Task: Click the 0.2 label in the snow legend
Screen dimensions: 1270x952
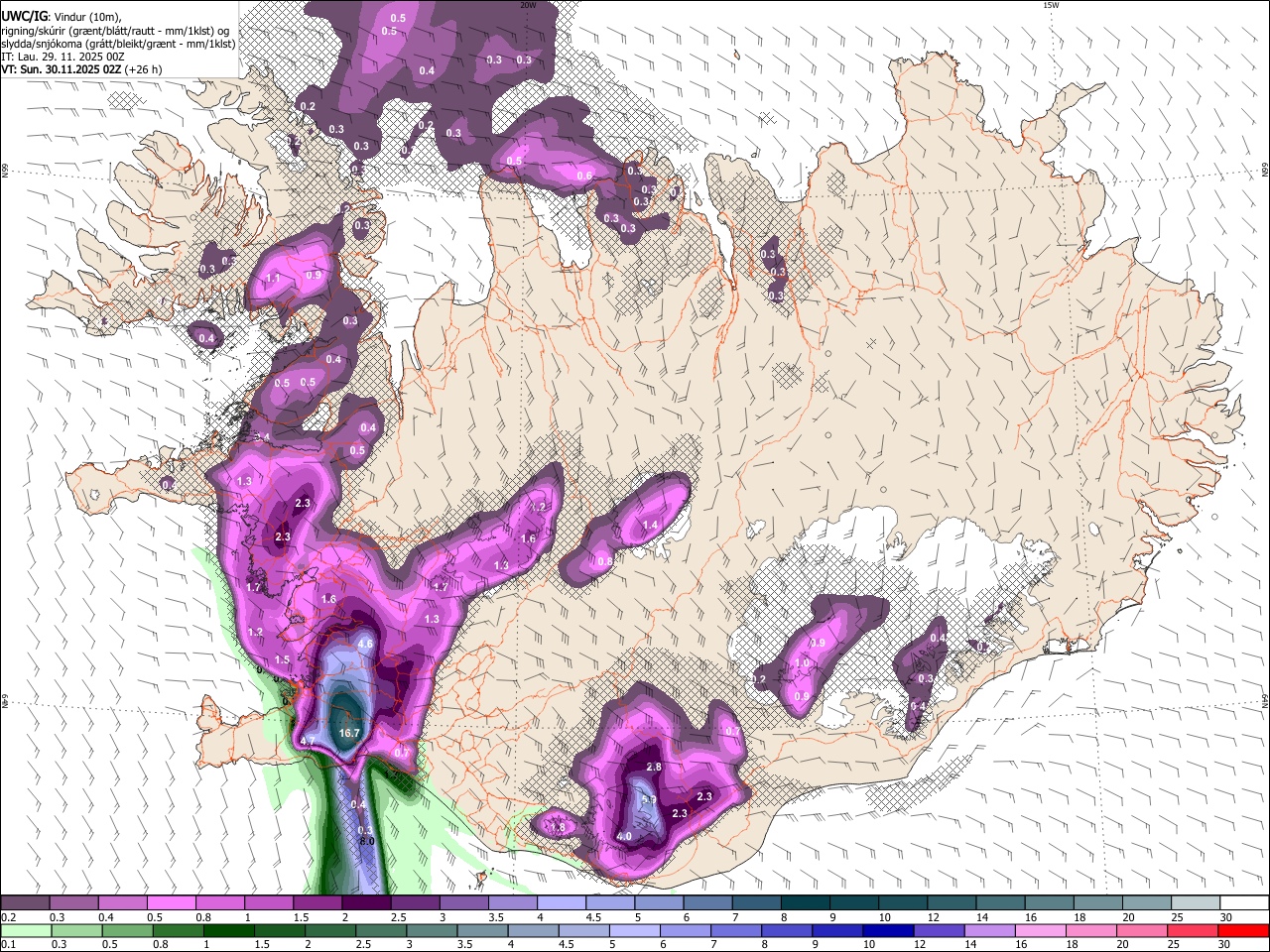Action: coord(8,917)
